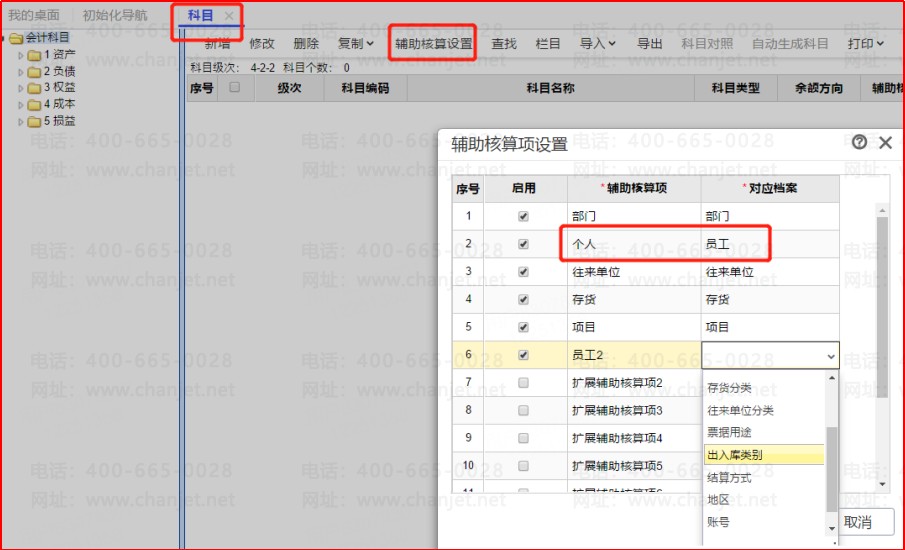Click the 取消 button in dialog
Screen dimensions: 905x550
pyautogui.click(x=857, y=522)
